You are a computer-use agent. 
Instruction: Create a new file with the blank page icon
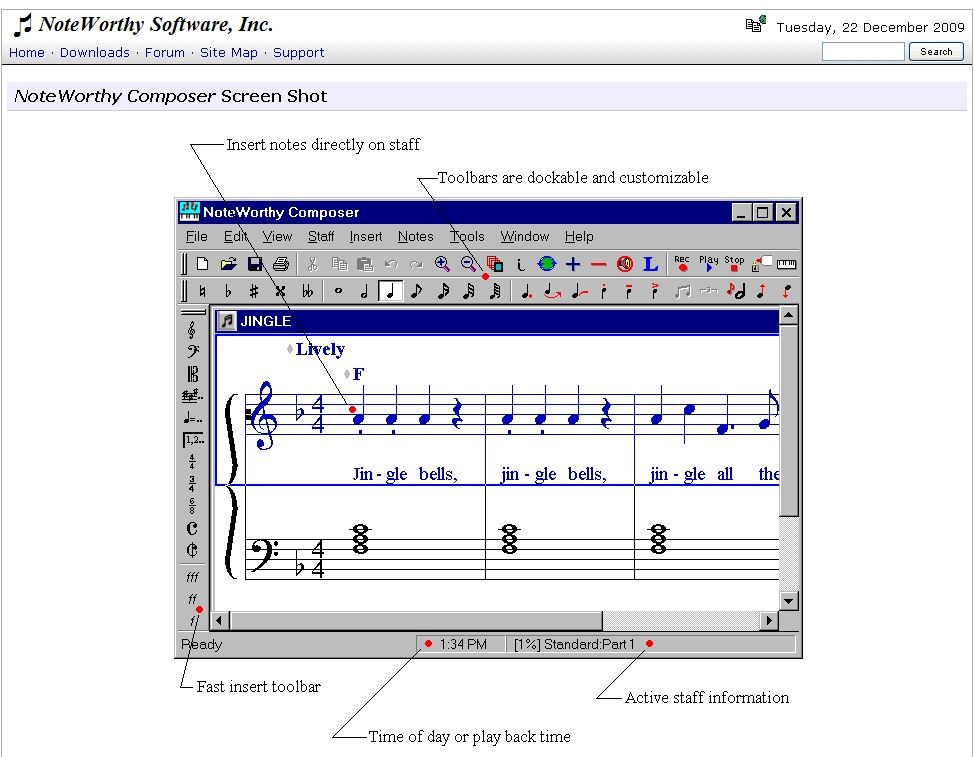(x=202, y=264)
